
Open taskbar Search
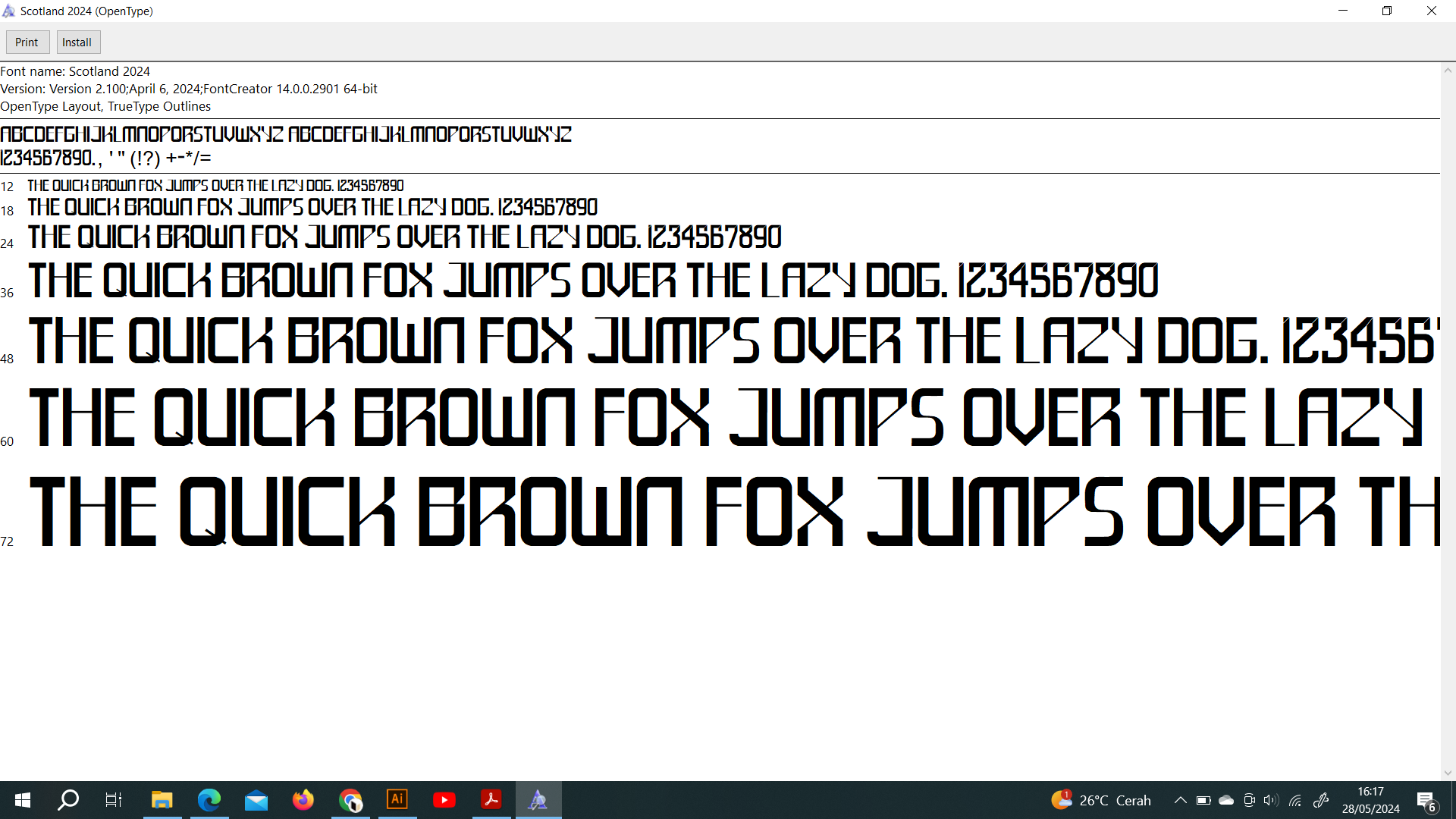[68, 800]
